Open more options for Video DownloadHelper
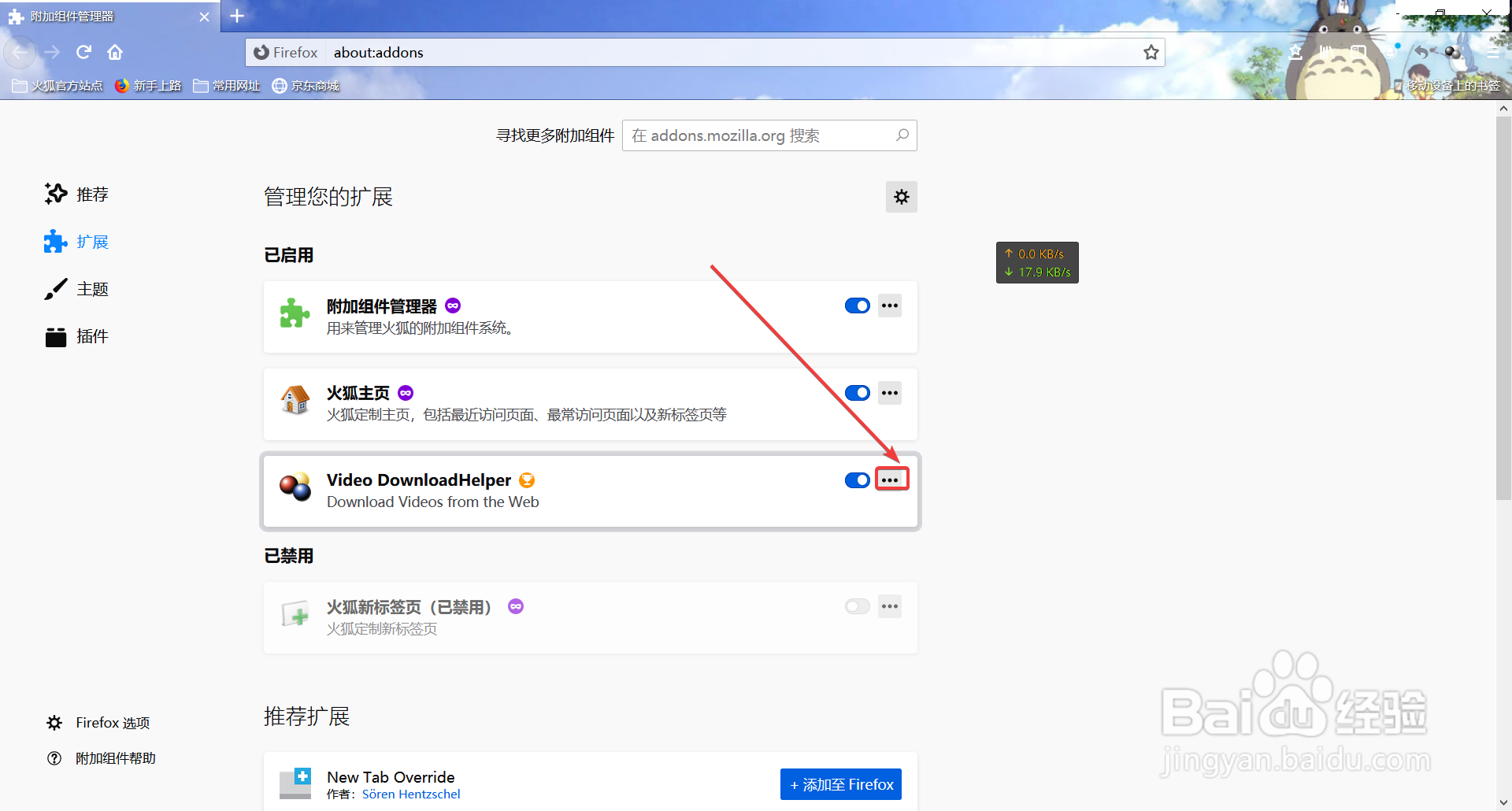This screenshot has height=811, width=1512. (x=890, y=480)
